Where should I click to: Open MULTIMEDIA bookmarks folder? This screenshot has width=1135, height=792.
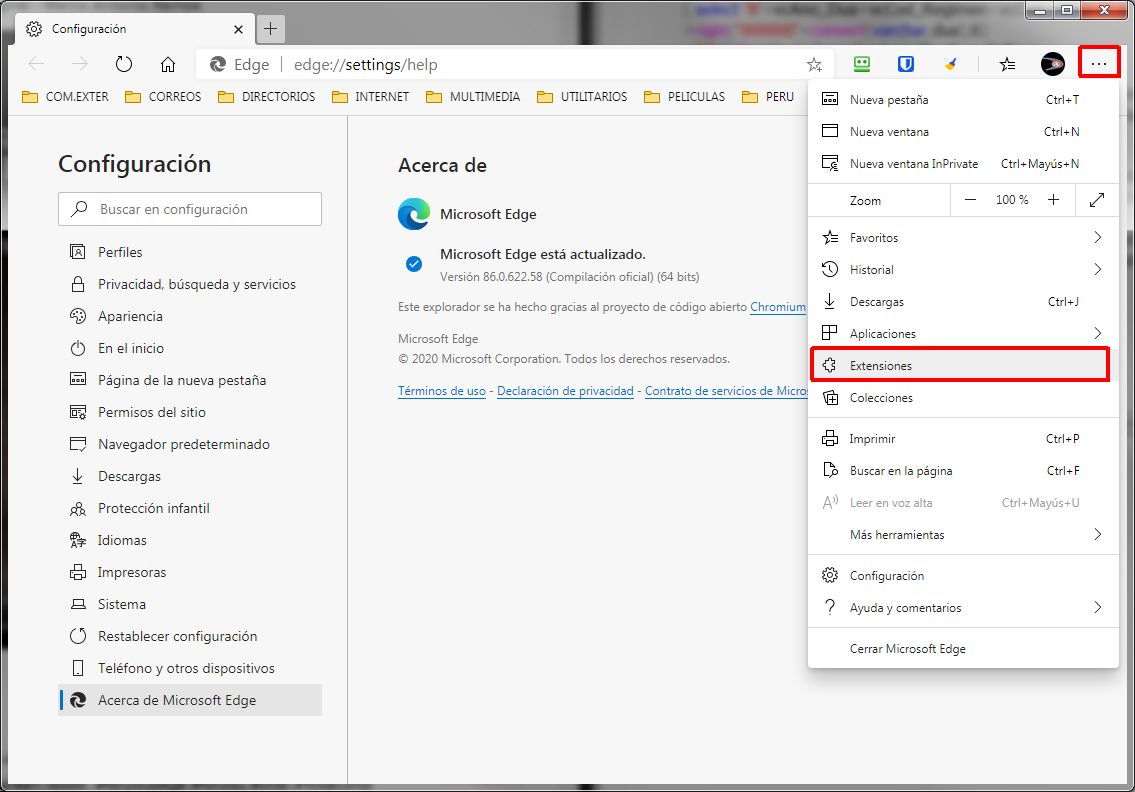[473, 96]
